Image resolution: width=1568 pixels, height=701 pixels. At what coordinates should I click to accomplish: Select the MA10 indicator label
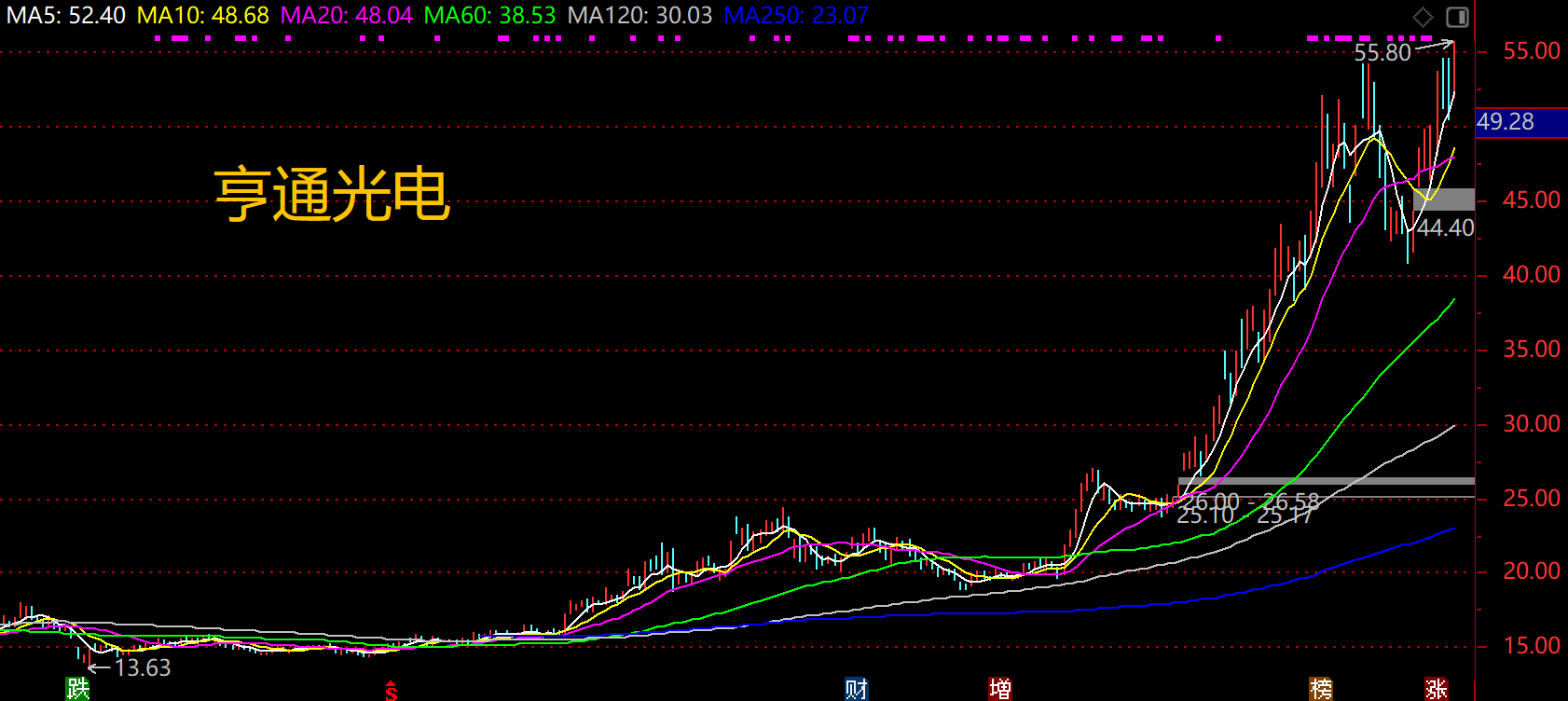click(x=202, y=16)
